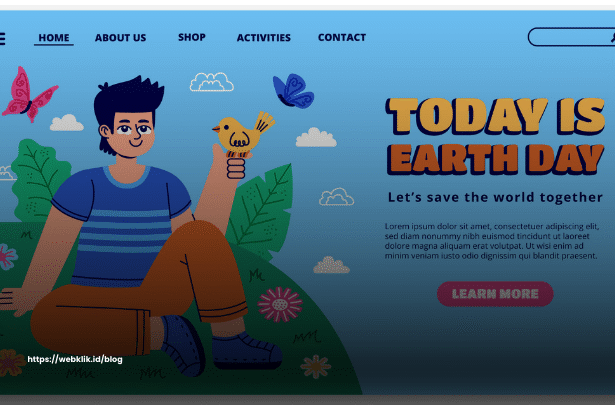Open the hamburger menu icon
615x405 pixels.
tap(2, 38)
